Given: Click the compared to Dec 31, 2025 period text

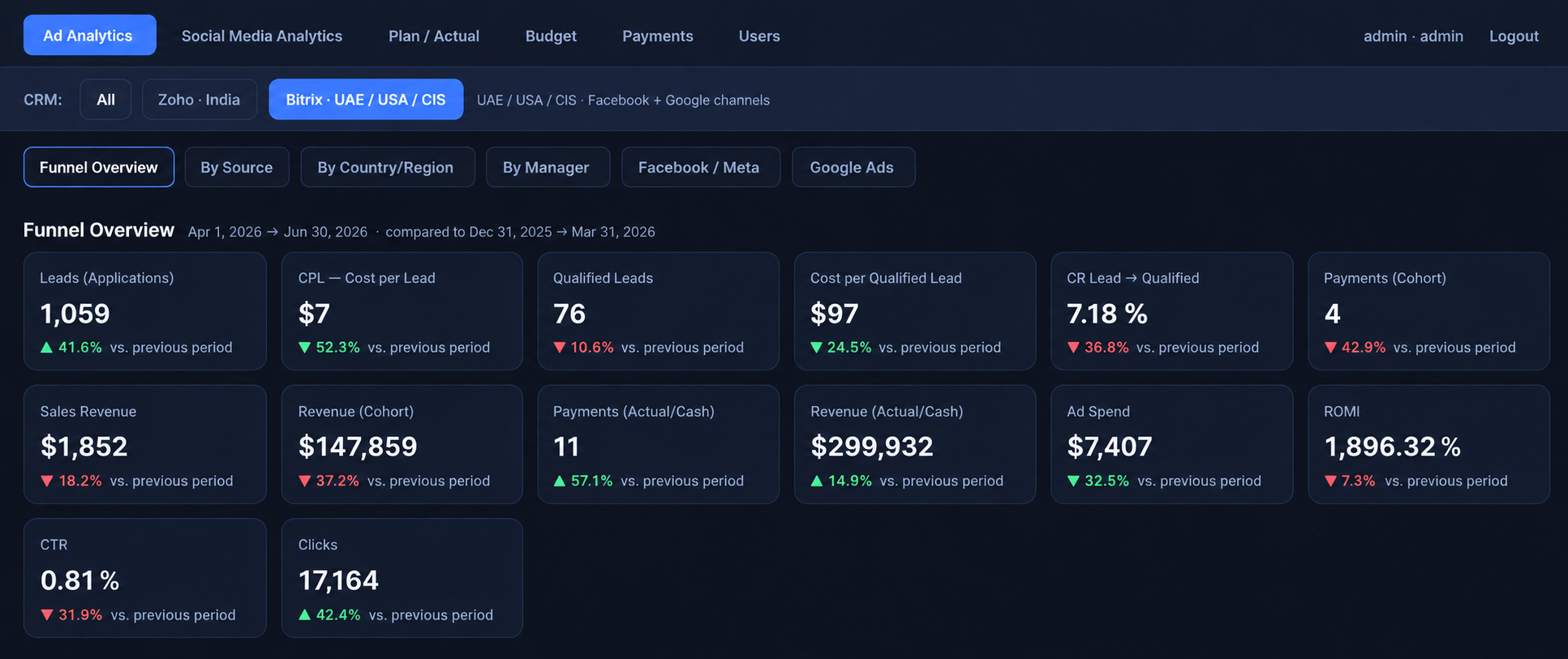Looking at the screenshot, I should coord(520,232).
